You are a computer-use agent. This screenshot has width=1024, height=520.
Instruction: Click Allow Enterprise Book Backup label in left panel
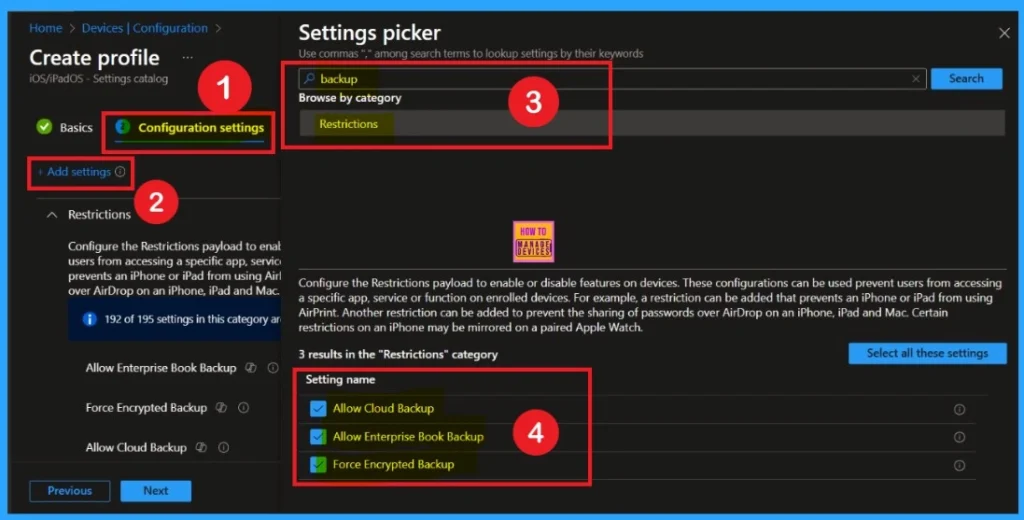point(161,368)
